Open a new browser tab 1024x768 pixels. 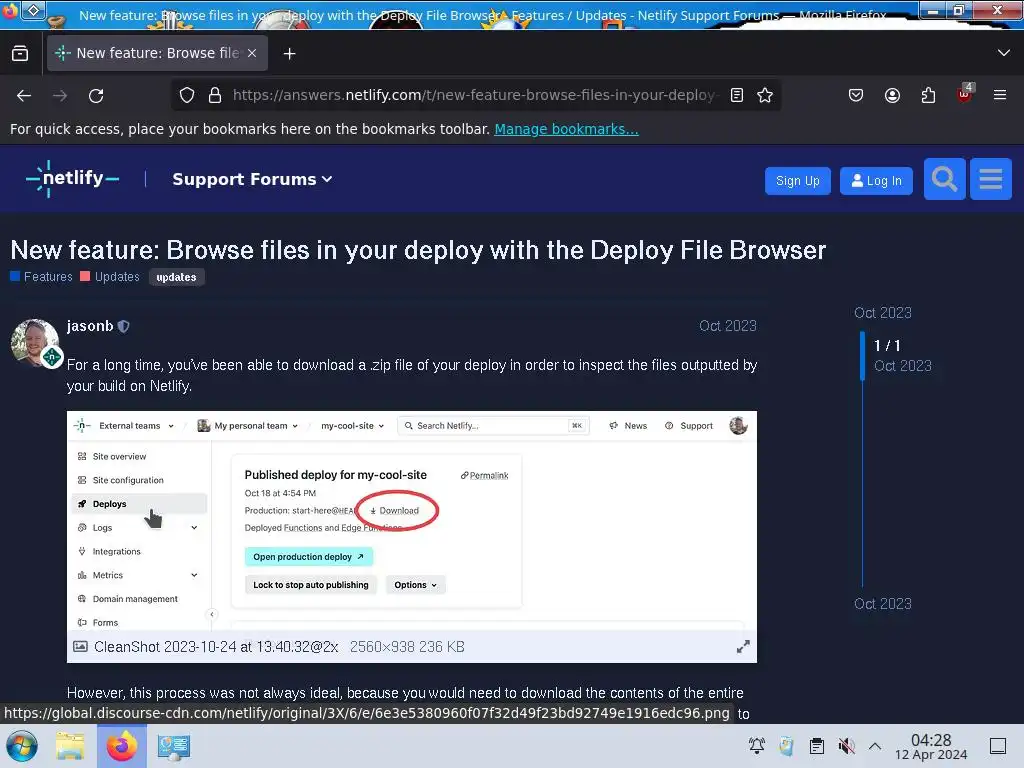pyautogui.click(x=289, y=54)
